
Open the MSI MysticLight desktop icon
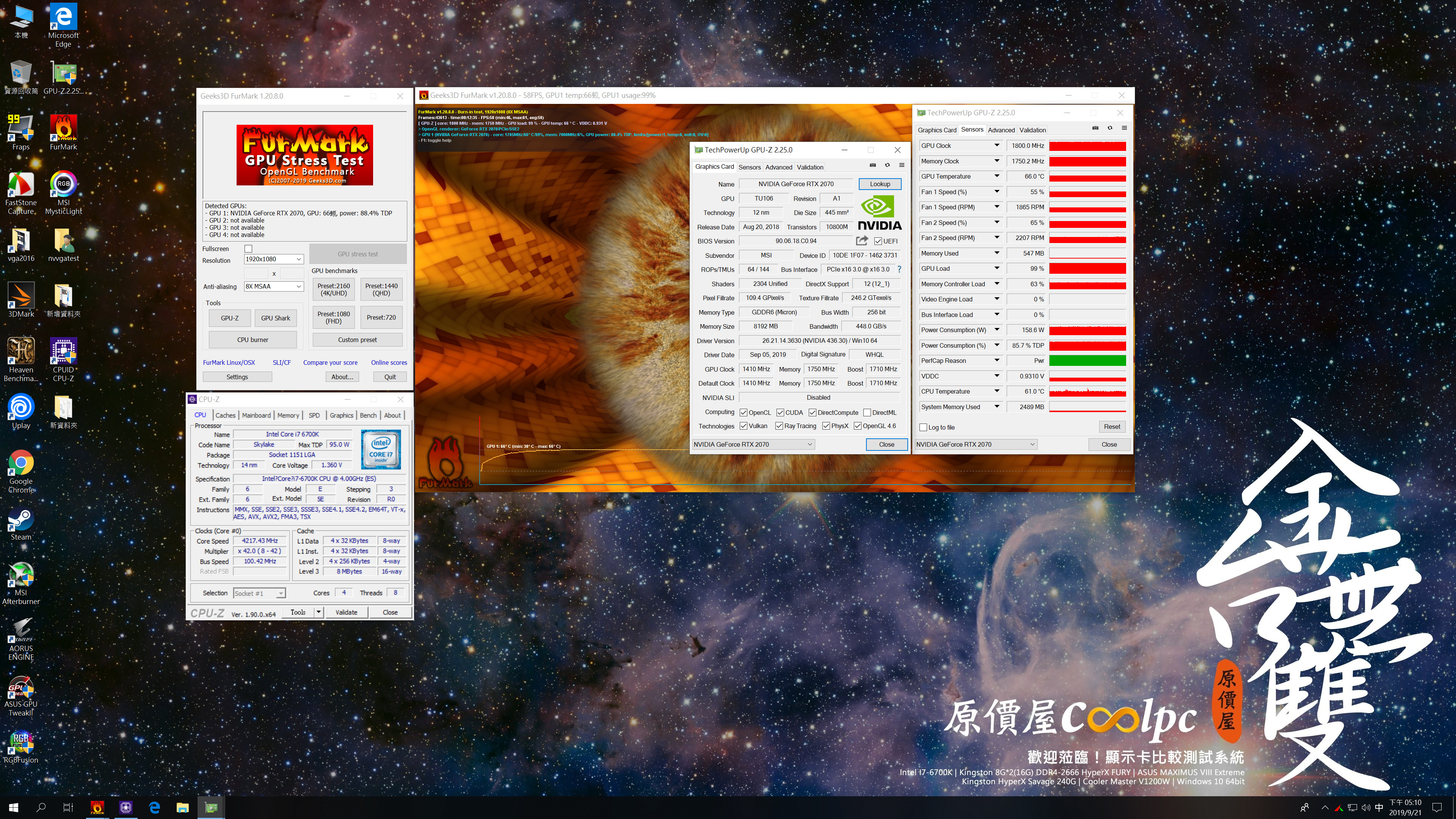coord(63,192)
